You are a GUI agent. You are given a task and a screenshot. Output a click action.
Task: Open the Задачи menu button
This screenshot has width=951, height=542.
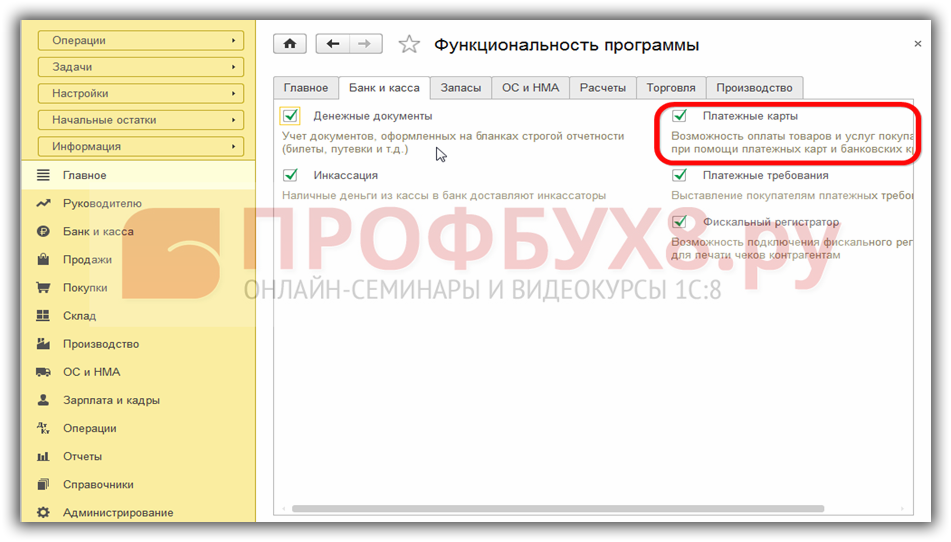(141, 67)
